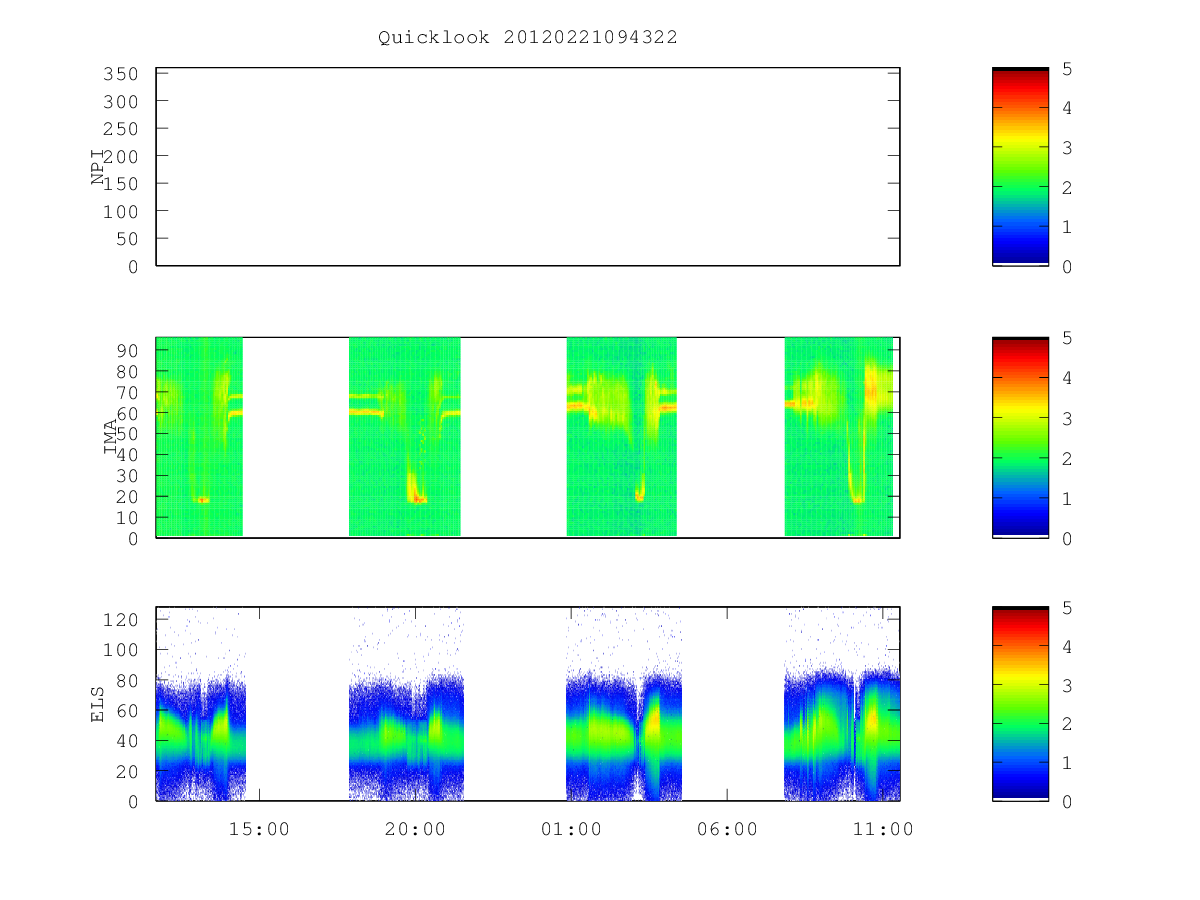Viewport: 1200px width, 900px height.
Task: Click the 10 tick on IMA axis
Action: click(x=127, y=518)
